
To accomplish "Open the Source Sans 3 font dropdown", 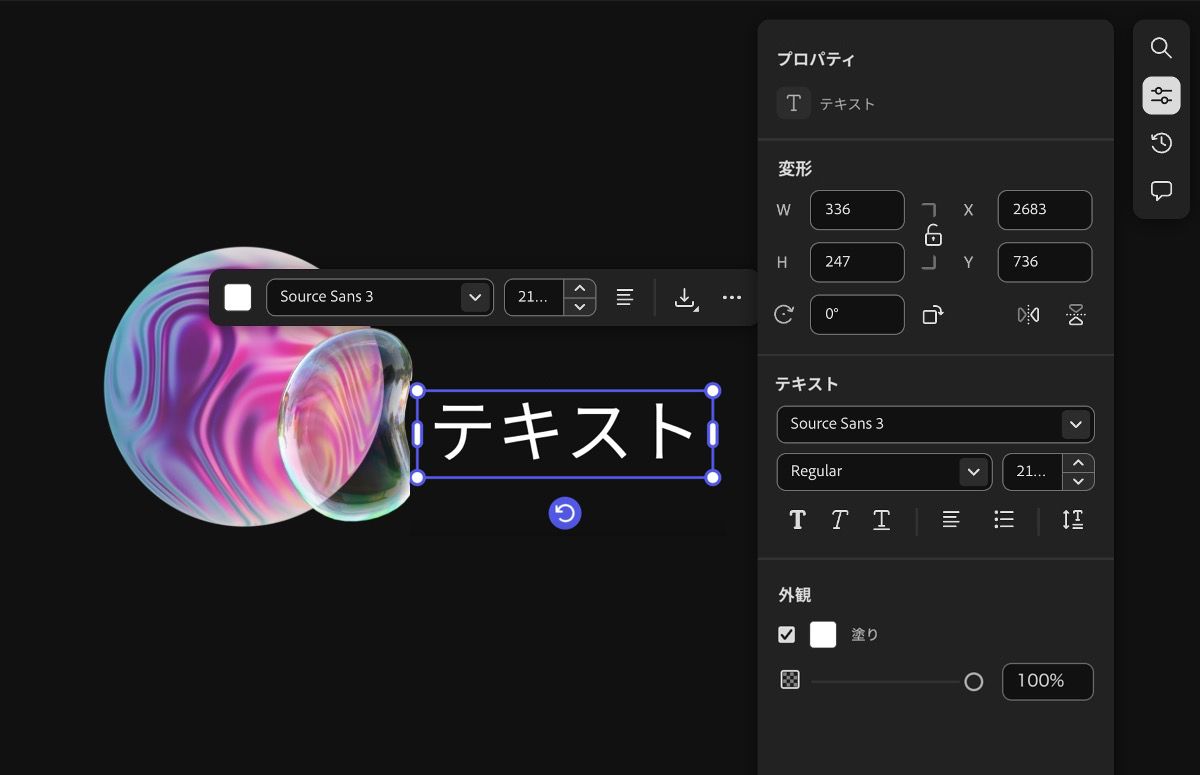I will [x=934, y=424].
